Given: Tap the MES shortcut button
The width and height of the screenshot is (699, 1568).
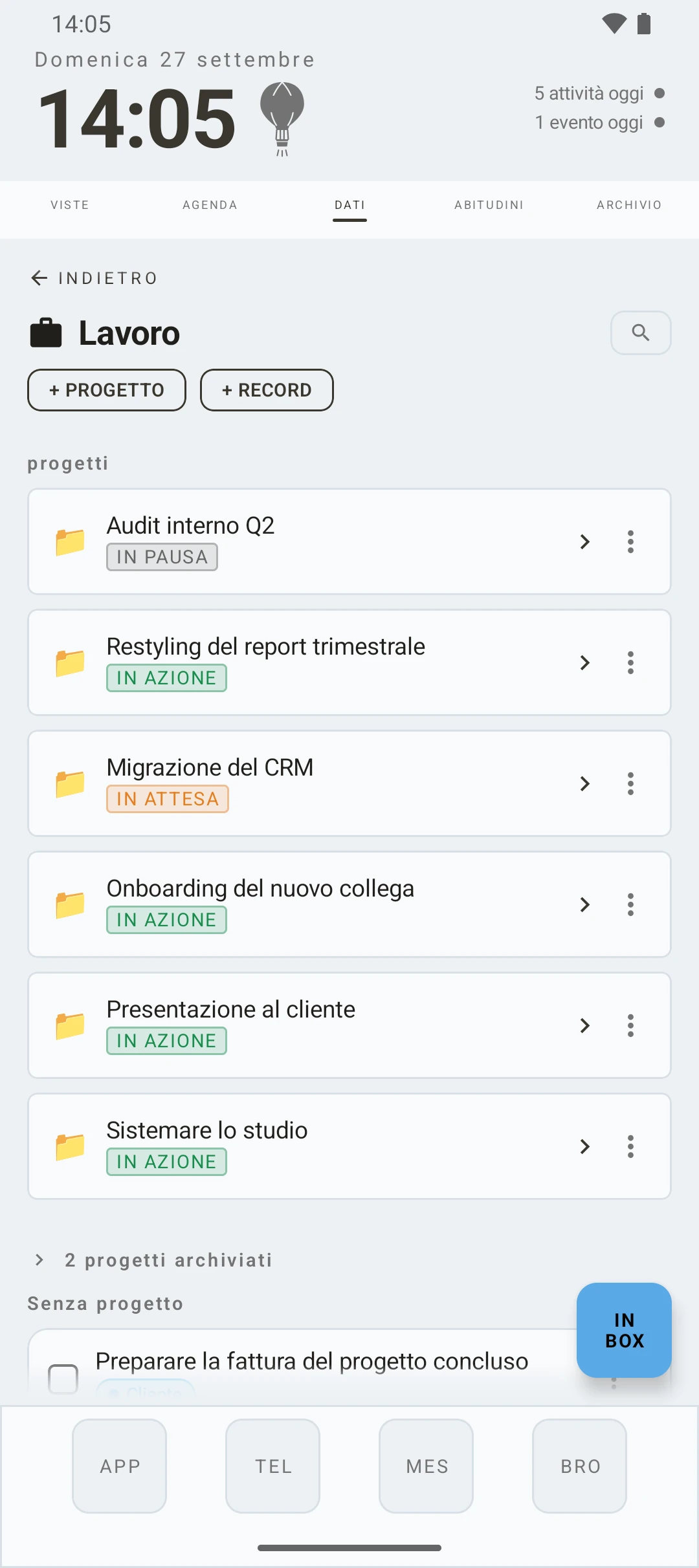Looking at the screenshot, I should pos(427,1466).
